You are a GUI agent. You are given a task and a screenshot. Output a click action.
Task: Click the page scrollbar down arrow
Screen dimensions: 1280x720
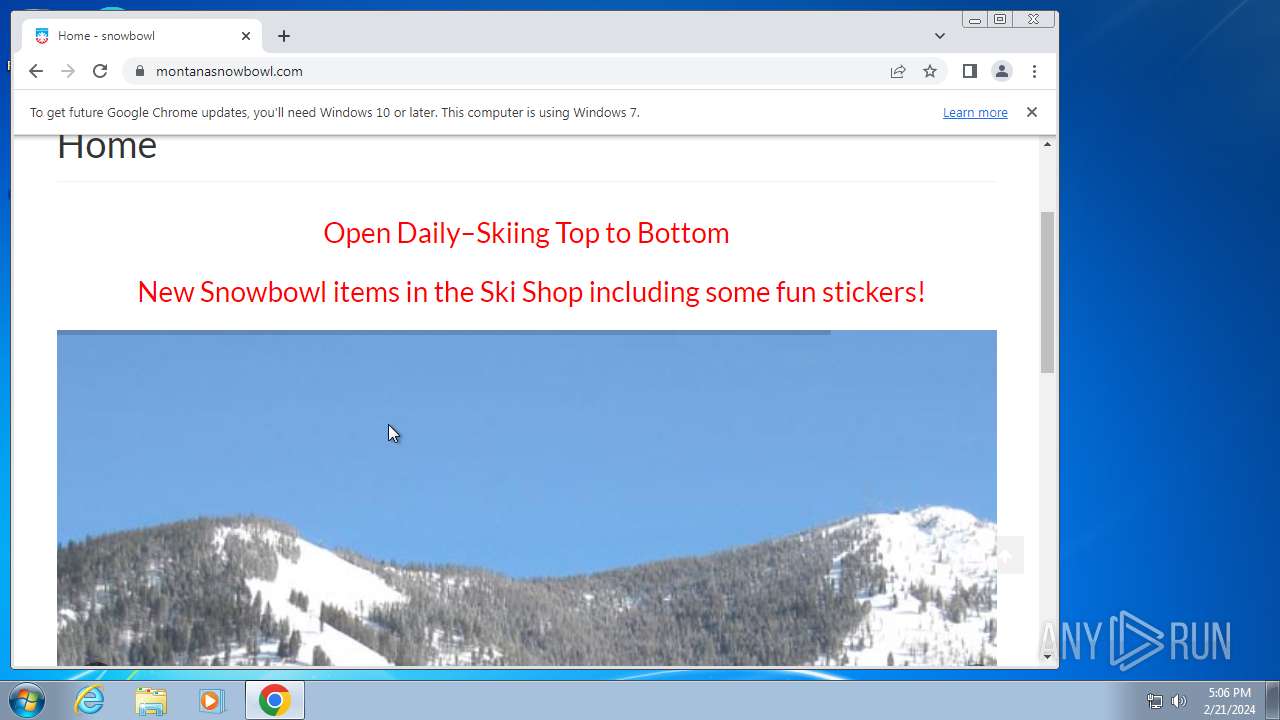tap(1048, 657)
